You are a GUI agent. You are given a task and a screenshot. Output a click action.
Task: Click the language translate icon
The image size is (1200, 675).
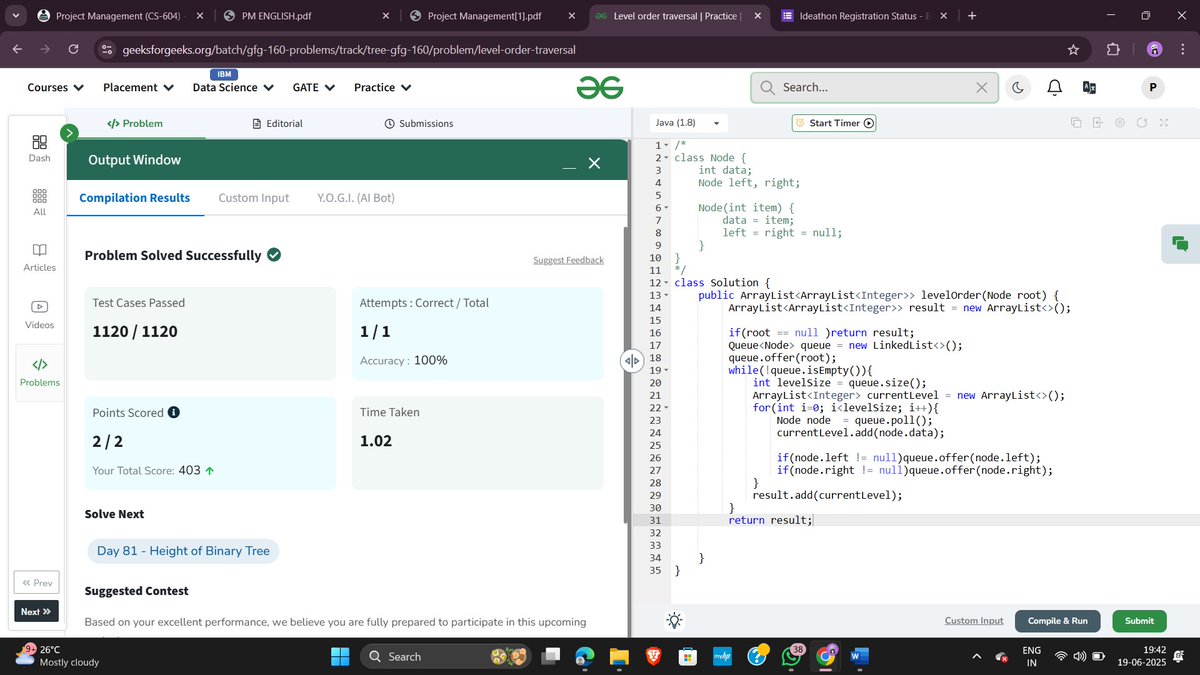pos(1090,88)
